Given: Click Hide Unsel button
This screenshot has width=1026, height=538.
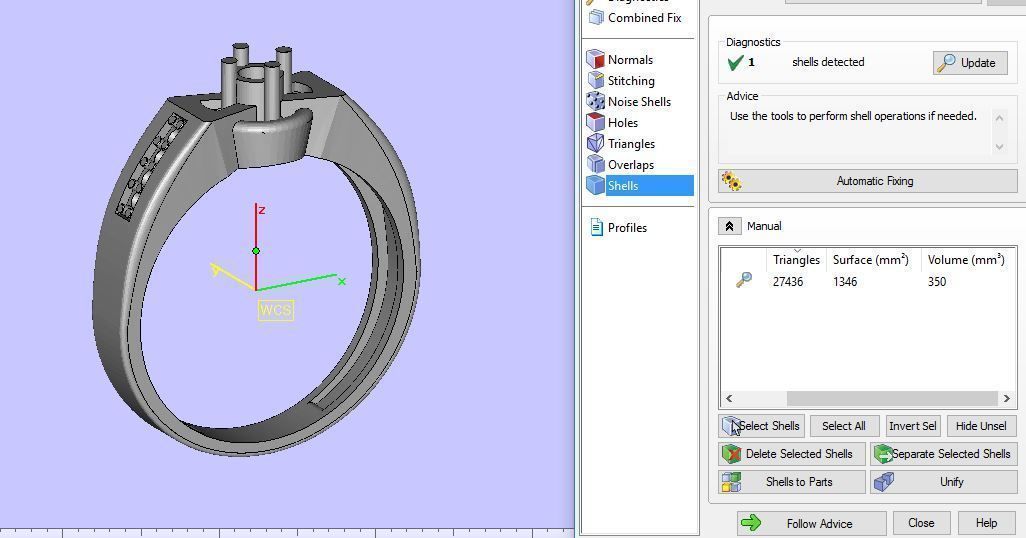Looking at the screenshot, I should [x=981, y=426].
